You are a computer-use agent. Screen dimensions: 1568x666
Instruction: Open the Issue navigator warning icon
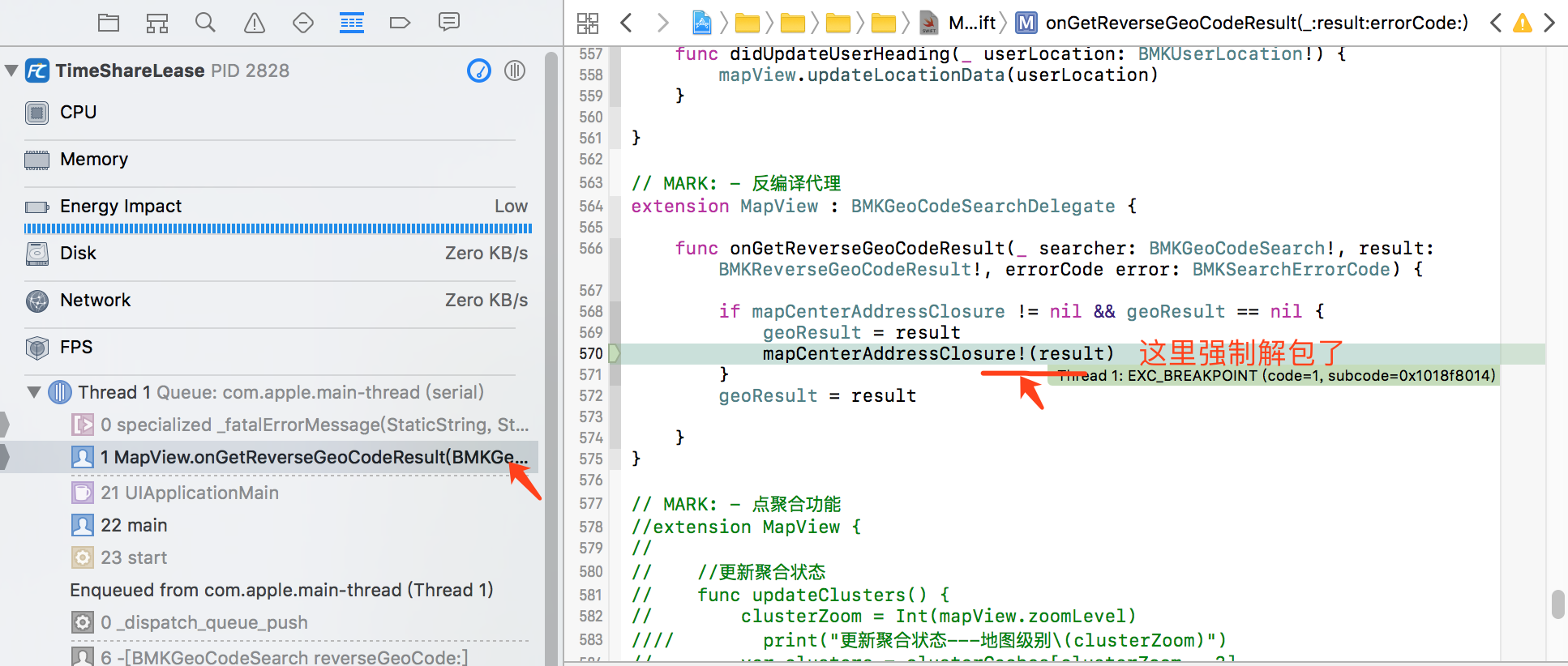pyautogui.click(x=255, y=23)
